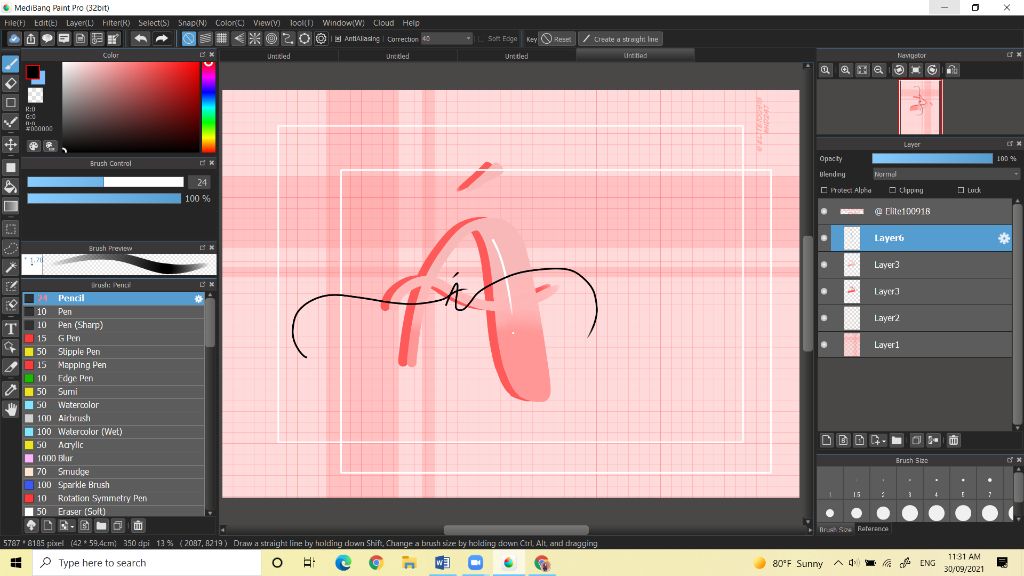Enable the grid snap icon
The height and width of the screenshot is (576, 1024).
point(222,39)
